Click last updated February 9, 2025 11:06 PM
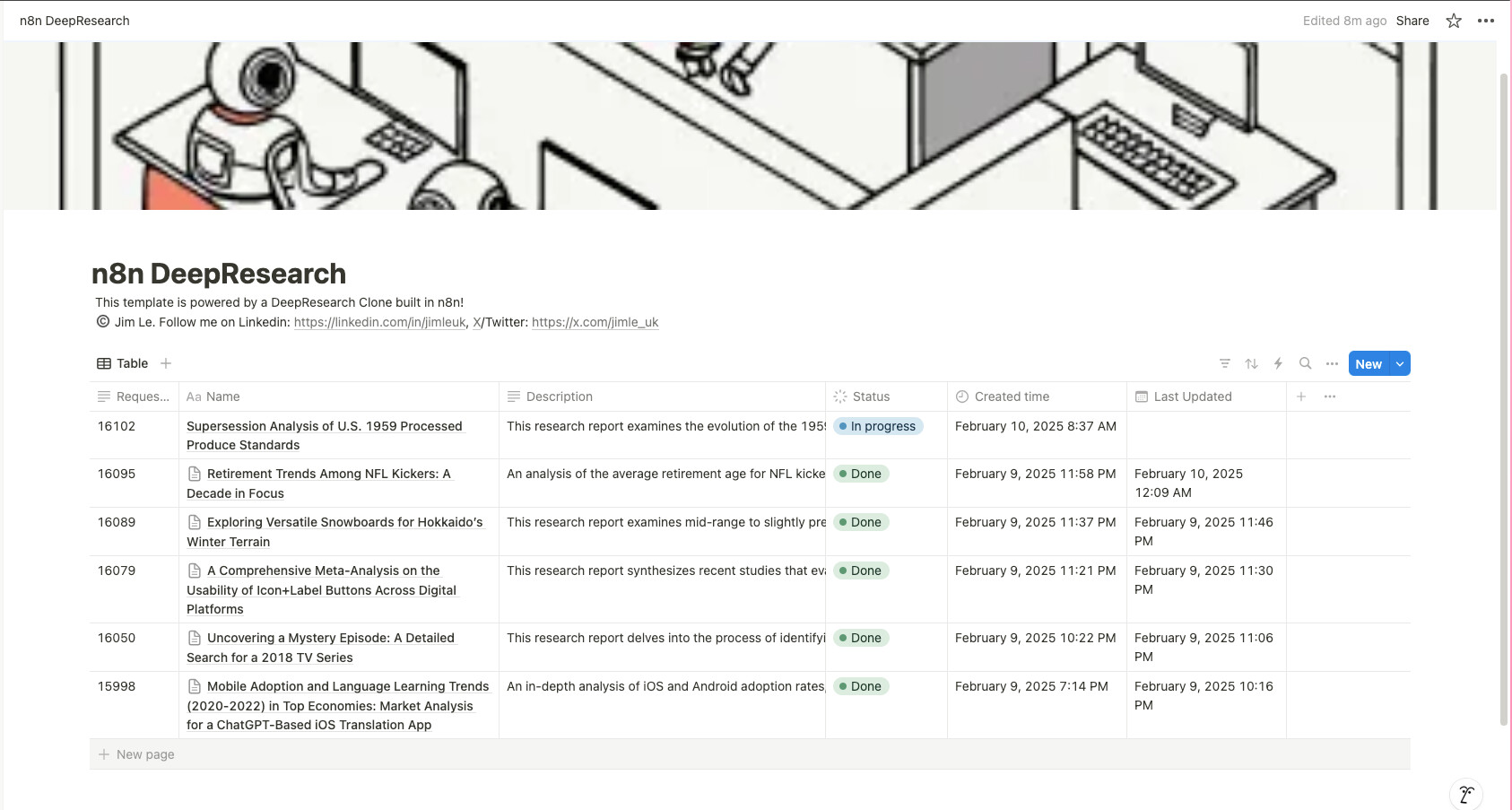1512x810 pixels. coord(1204,647)
